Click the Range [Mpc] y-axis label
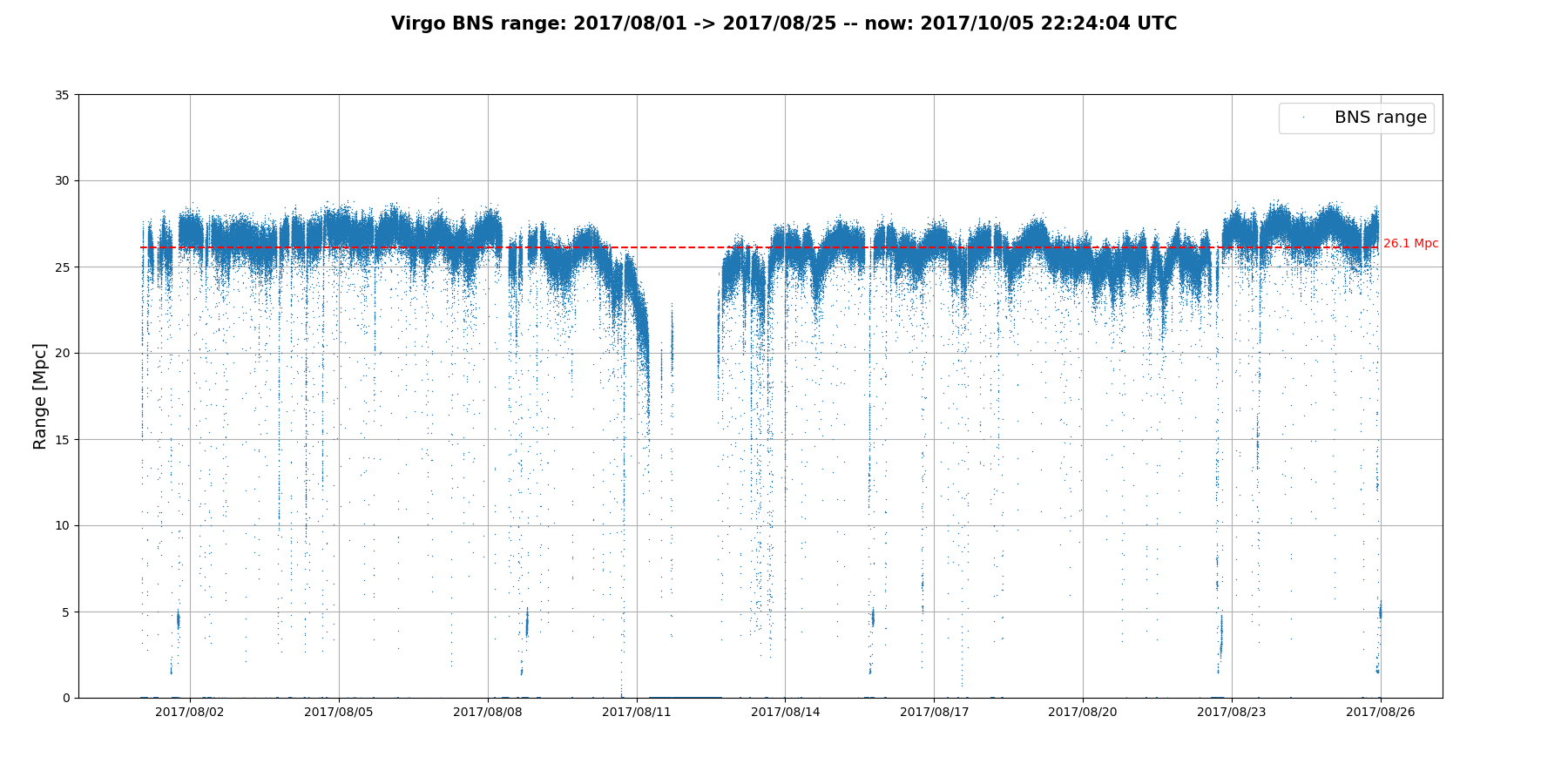1568x784 pixels. coord(40,396)
